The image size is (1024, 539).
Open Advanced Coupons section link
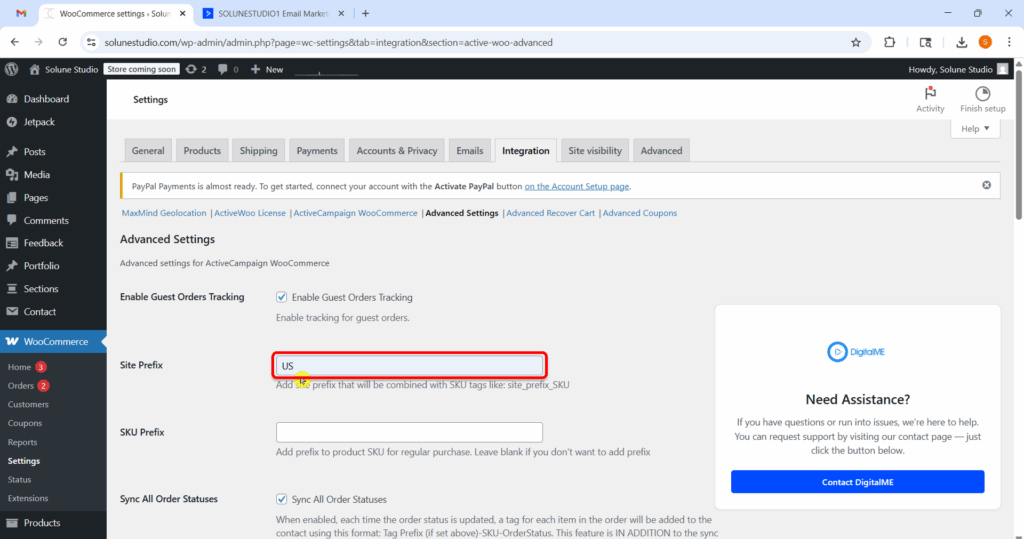click(x=639, y=213)
